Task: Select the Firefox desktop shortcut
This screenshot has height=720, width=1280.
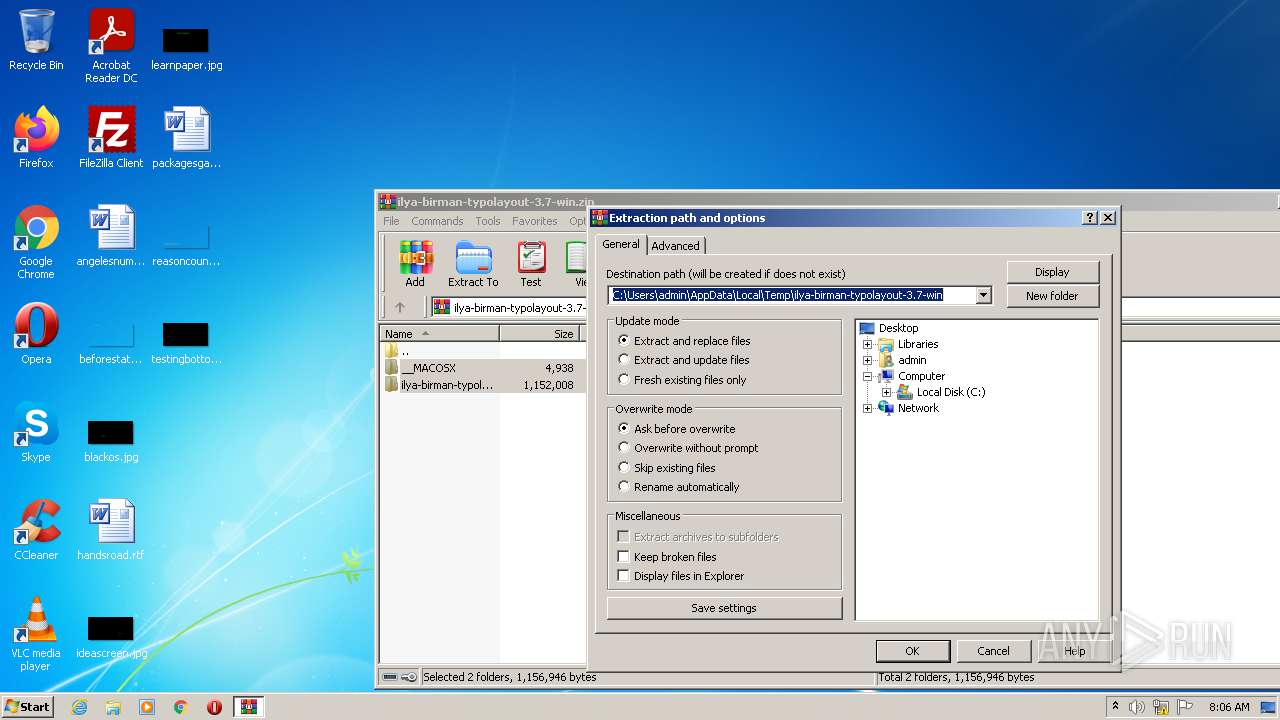Action: click(x=36, y=138)
